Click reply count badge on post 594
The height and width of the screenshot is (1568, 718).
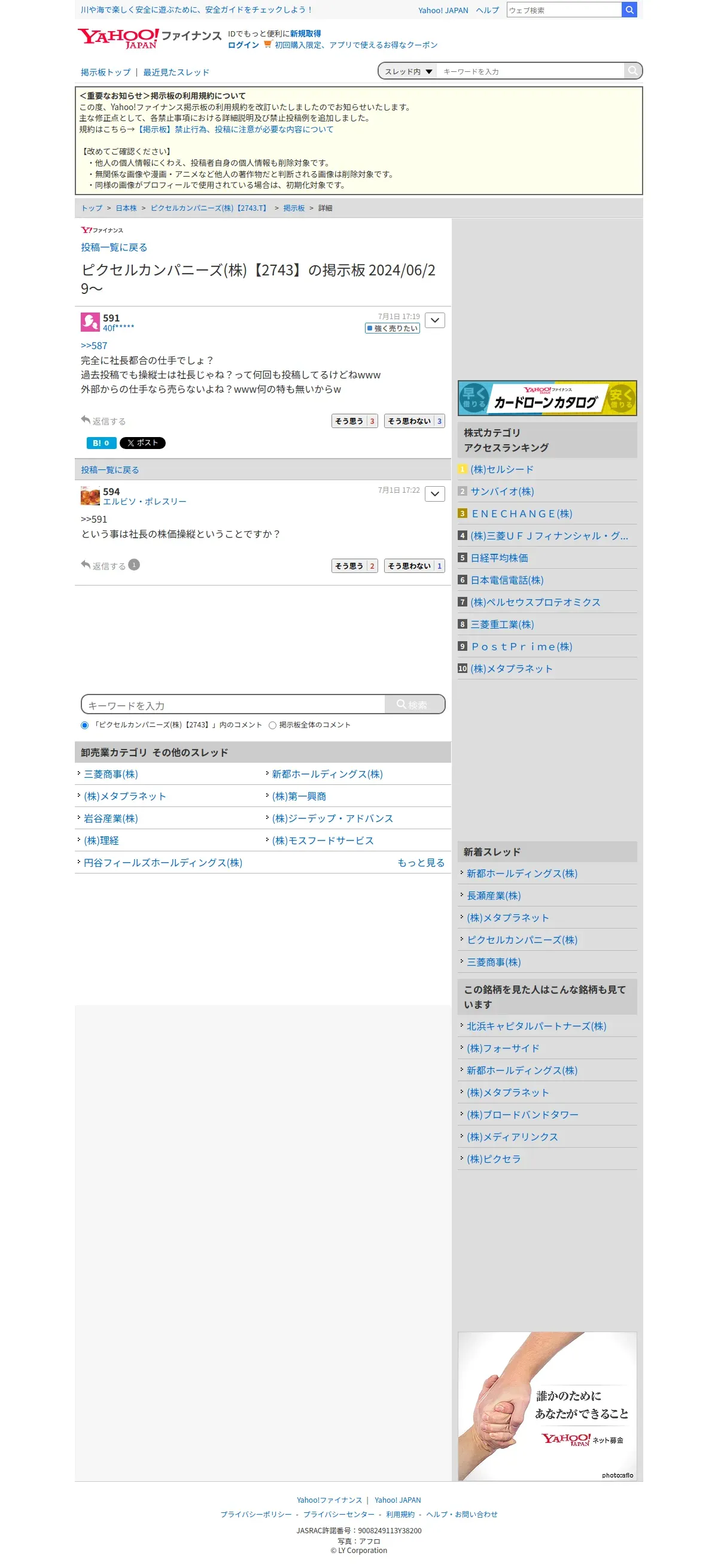tap(134, 565)
